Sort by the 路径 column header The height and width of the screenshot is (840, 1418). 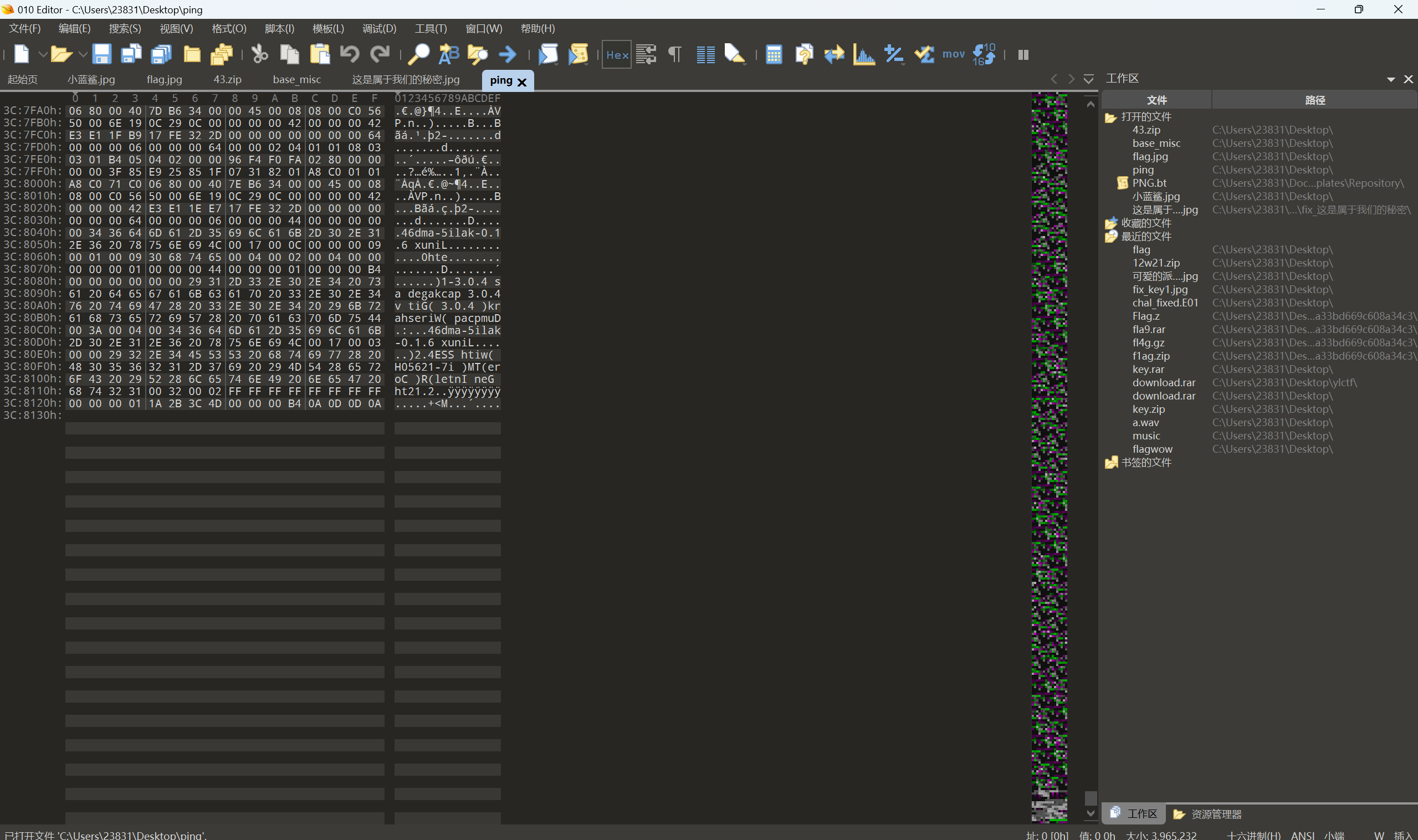click(x=1314, y=100)
